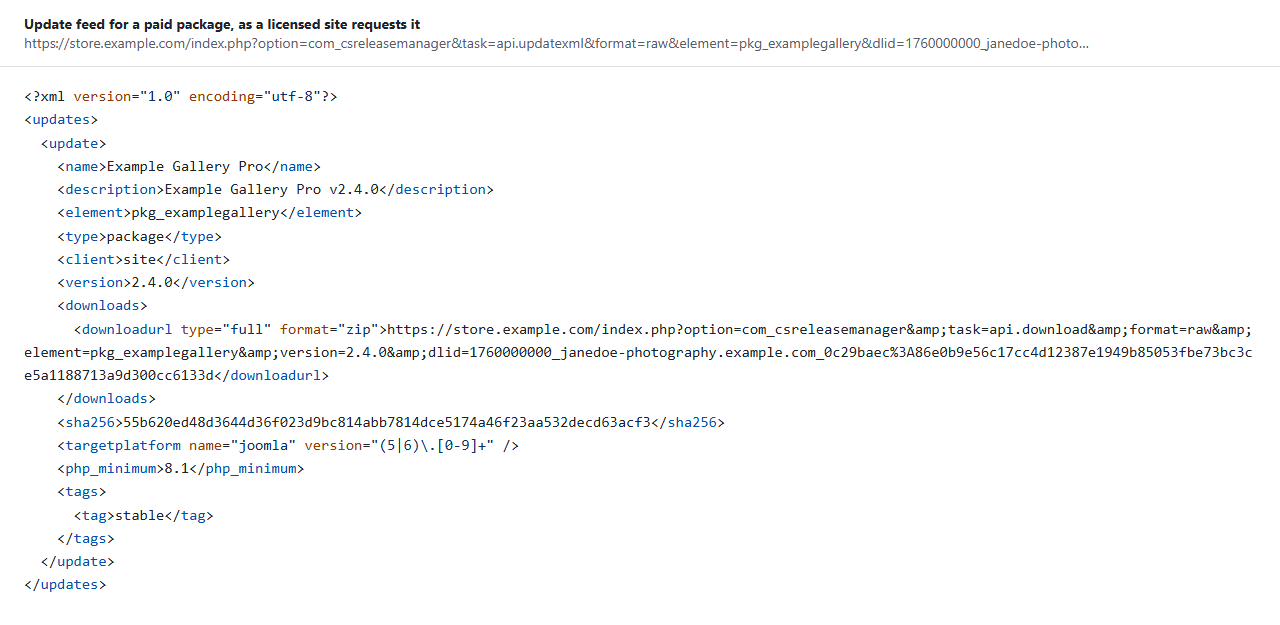The image size is (1280, 625).
Task: Click the version line '2.4.0'
Action: (x=156, y=282)
